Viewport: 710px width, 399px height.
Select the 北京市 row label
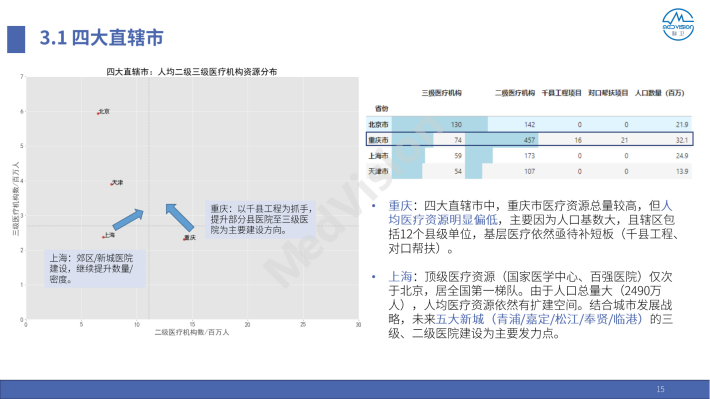point(378,125)
